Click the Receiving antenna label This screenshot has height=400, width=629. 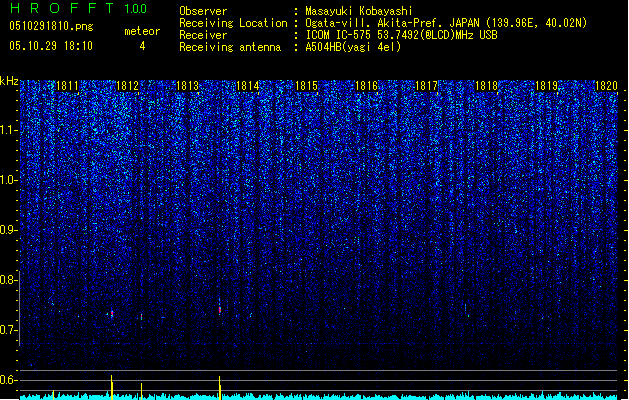[x=230, y=47]
